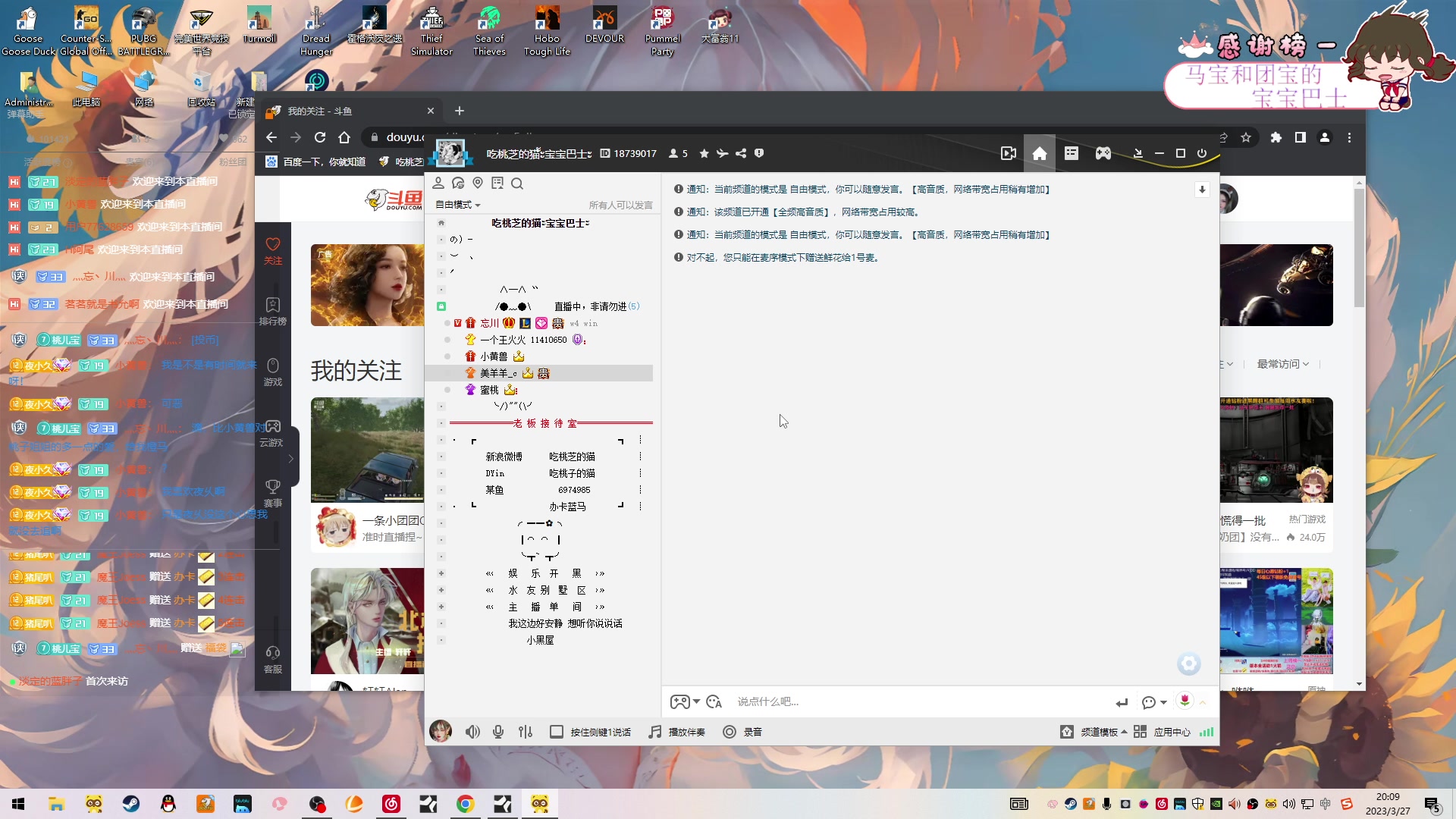1456x819 pixels.
Task: Open the 排行榜 item in Douyu's sidebar
Action: [x=273, y=312]
